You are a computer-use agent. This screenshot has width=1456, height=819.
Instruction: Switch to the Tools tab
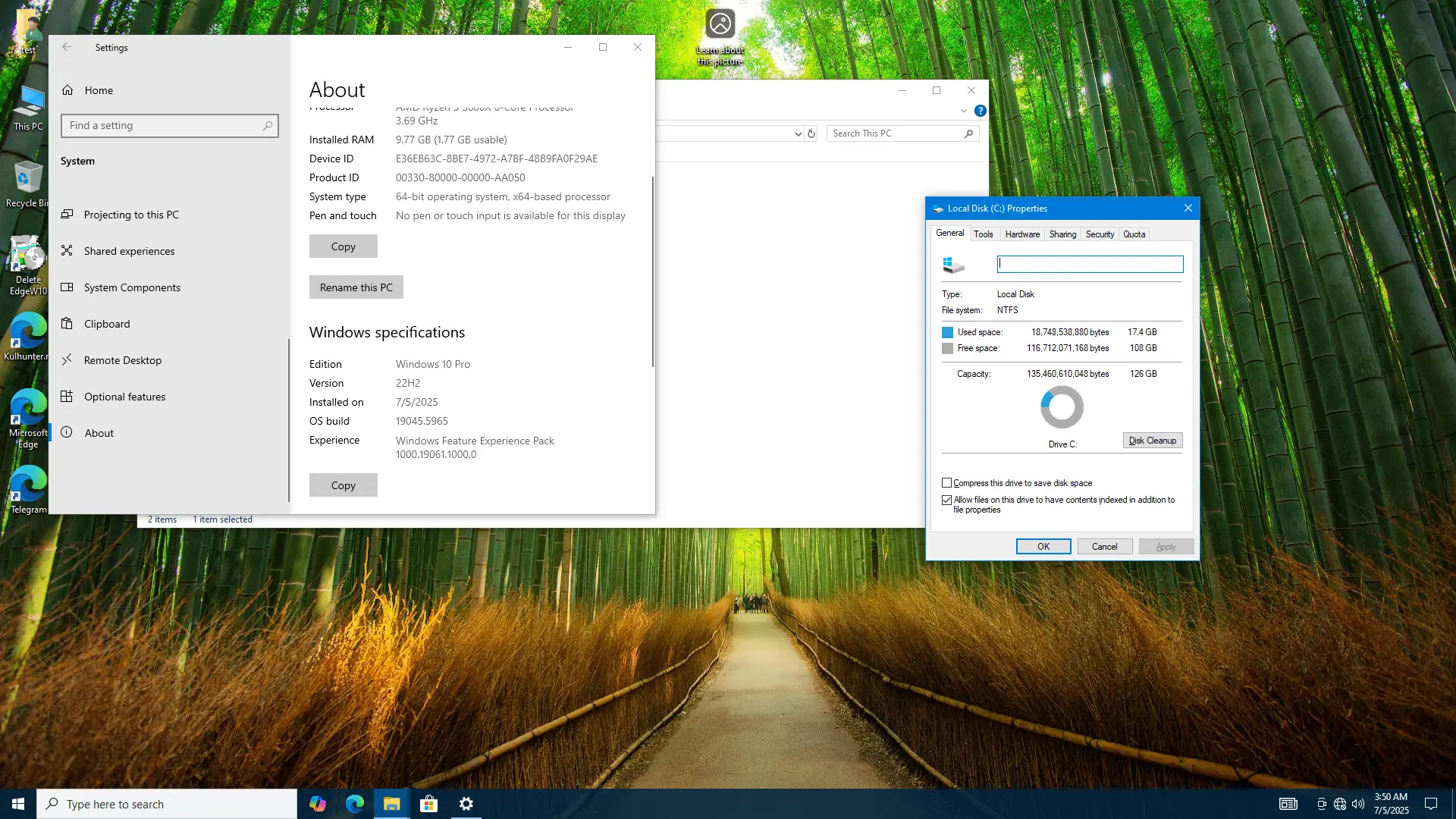[983, 234]
